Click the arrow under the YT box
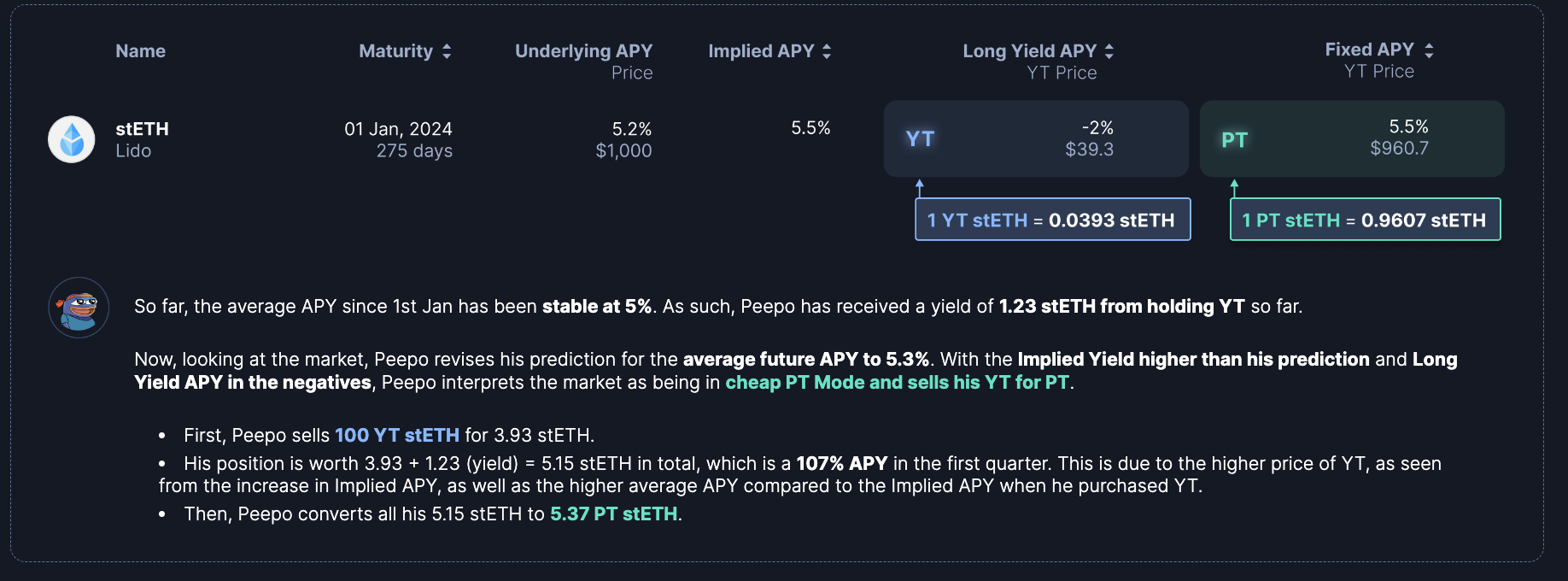Image resolution: width=1568 pixels, height=581 pixels. click(x=920, y=187)
